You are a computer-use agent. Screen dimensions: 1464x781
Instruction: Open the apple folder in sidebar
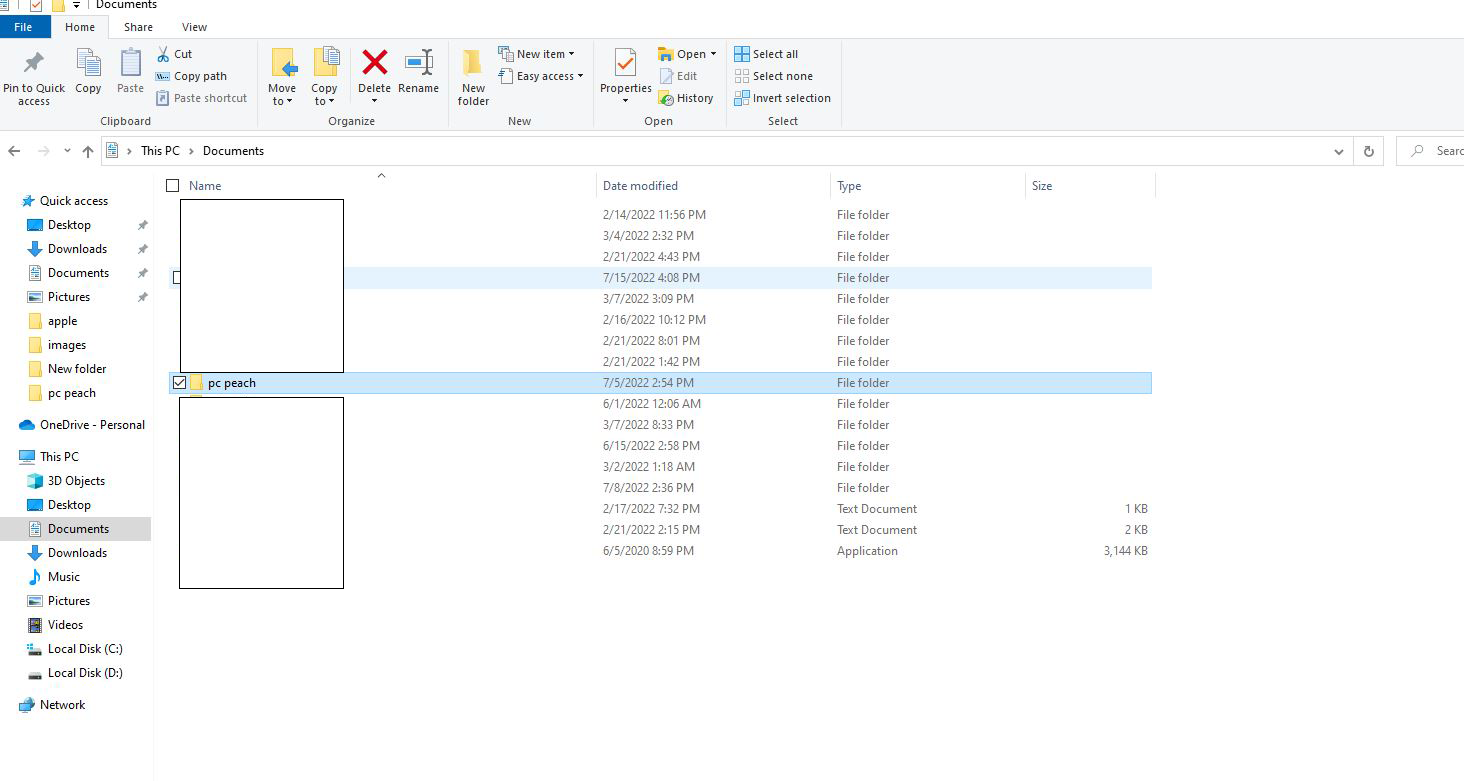(x=62, y=321)
